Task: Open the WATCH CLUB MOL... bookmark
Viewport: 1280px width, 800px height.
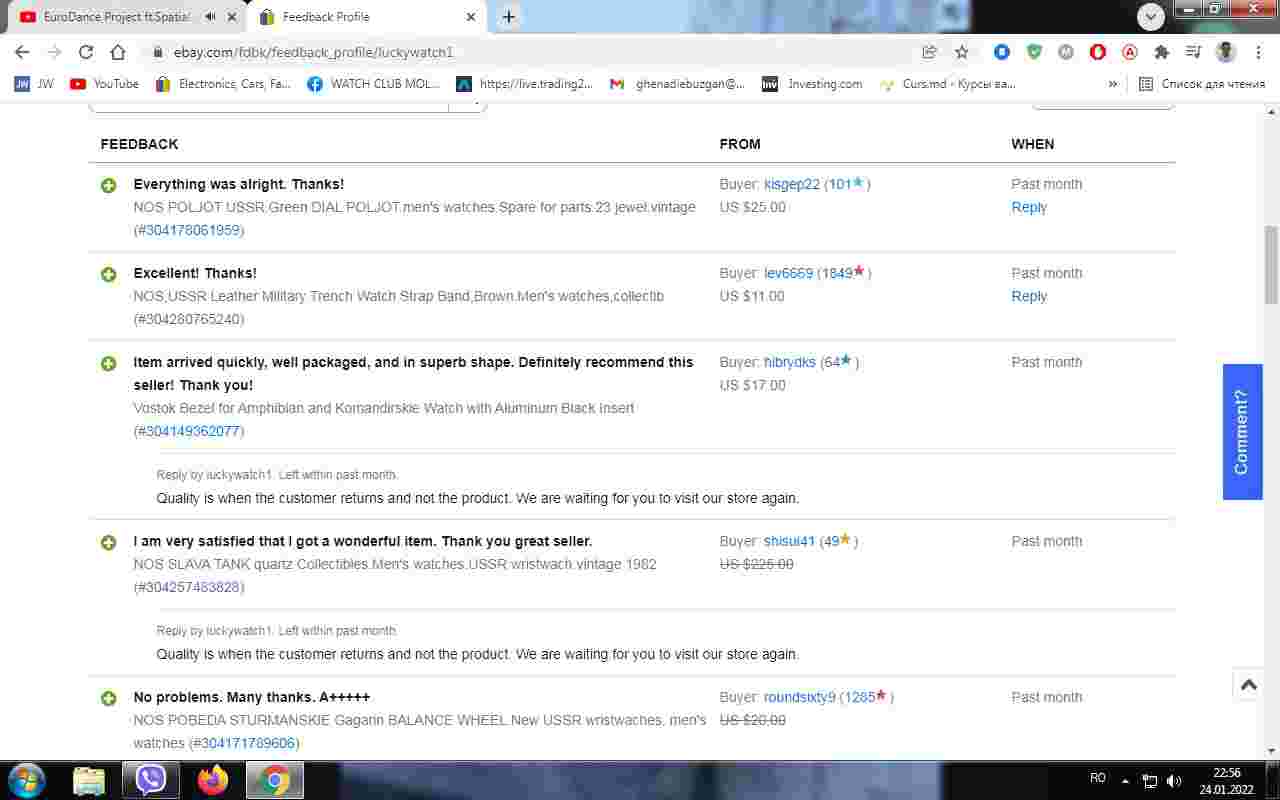Action: pyautogui.click(x=374, y=84)
